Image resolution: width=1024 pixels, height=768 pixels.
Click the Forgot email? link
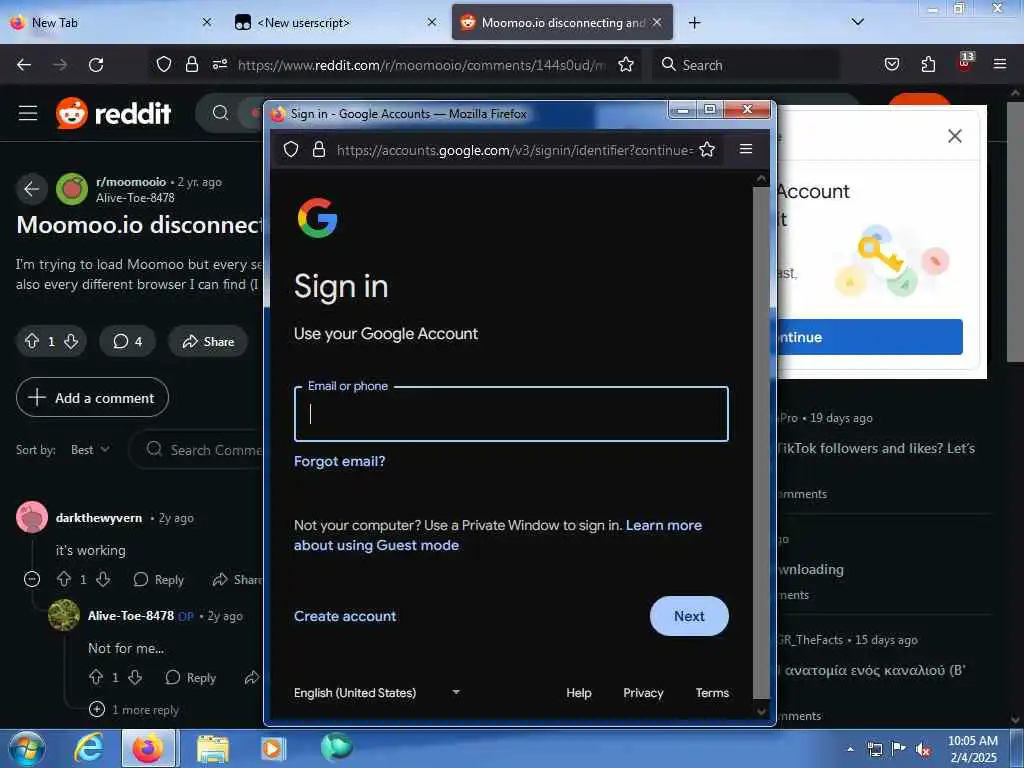(x=340, y=461)
